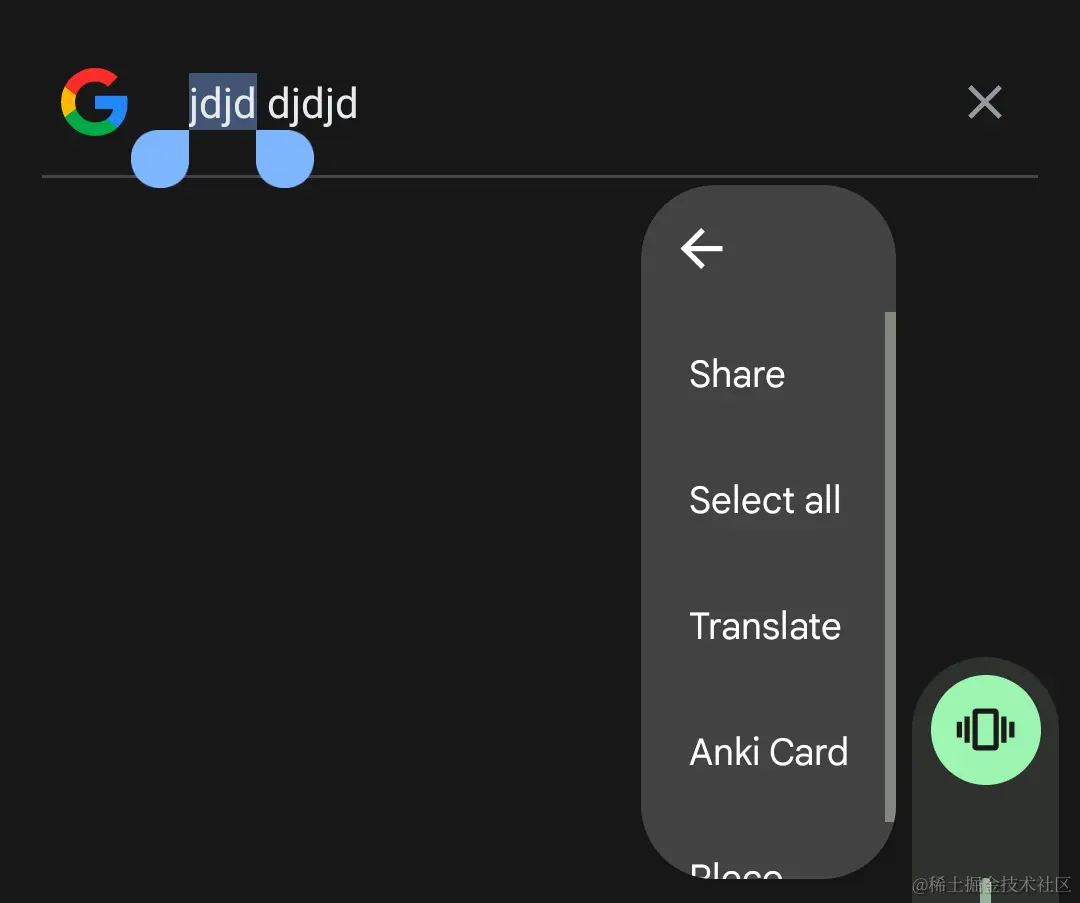Switch the phone to vibrate using the toggle

985,730
